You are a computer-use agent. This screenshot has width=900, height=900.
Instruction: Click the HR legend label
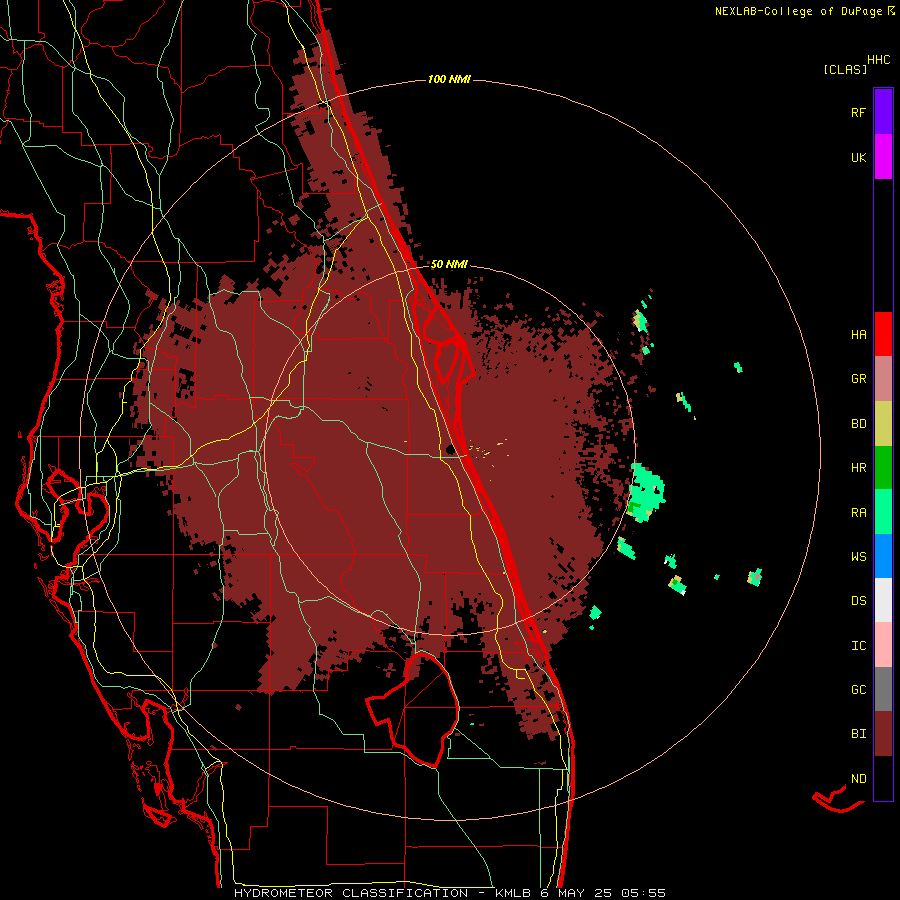point(858,468)
